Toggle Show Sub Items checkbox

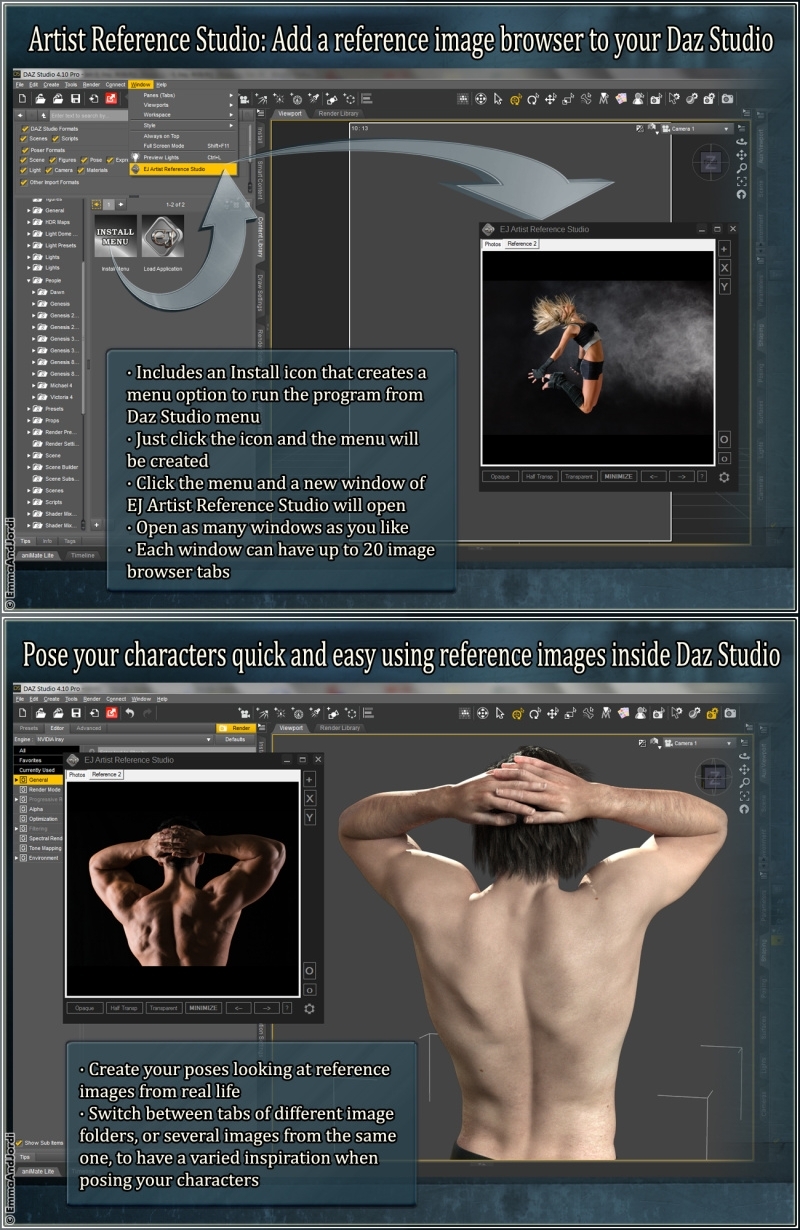tap(19, 1142)
